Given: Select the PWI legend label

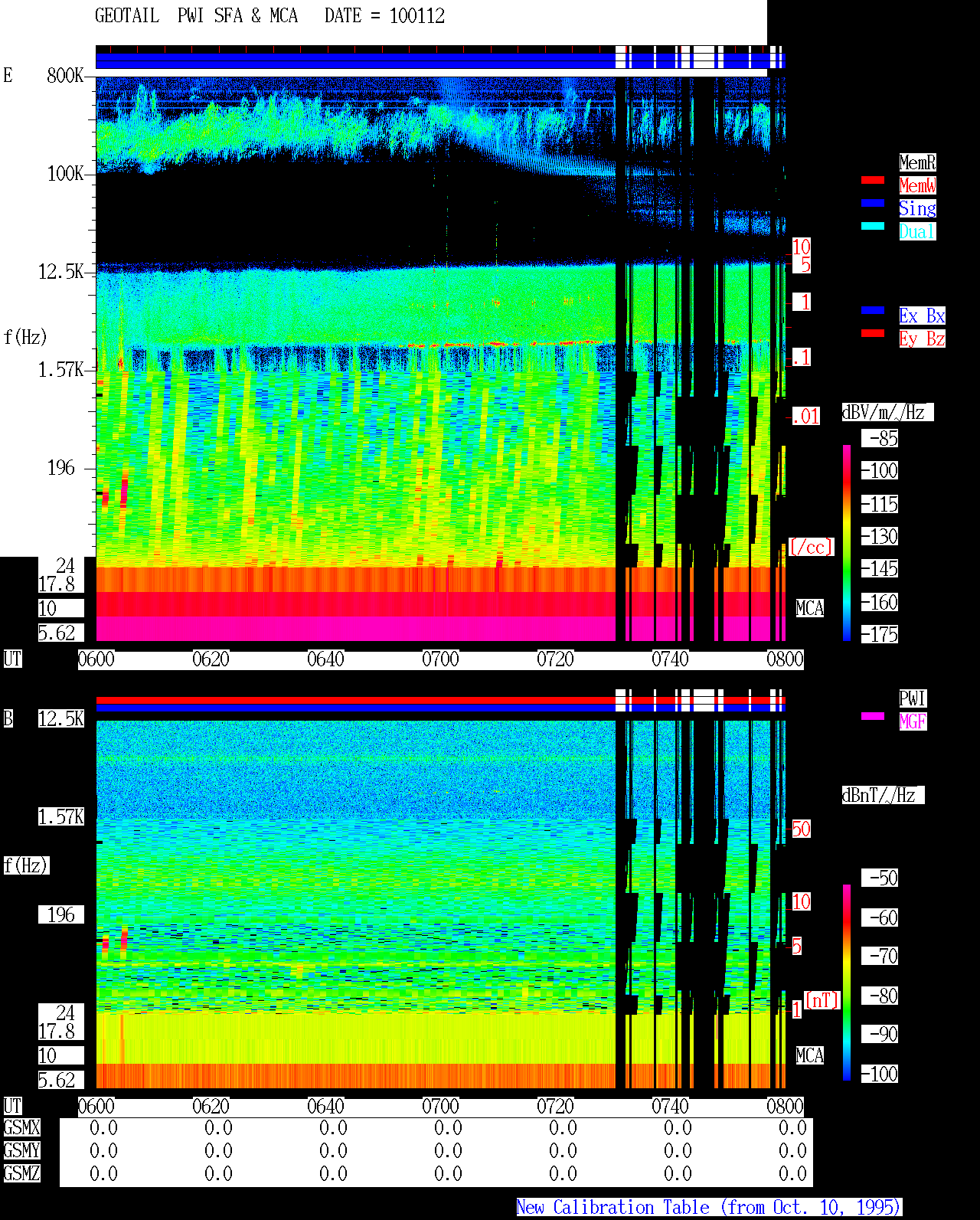Looking at the screenshot, I should coord(913,698).
